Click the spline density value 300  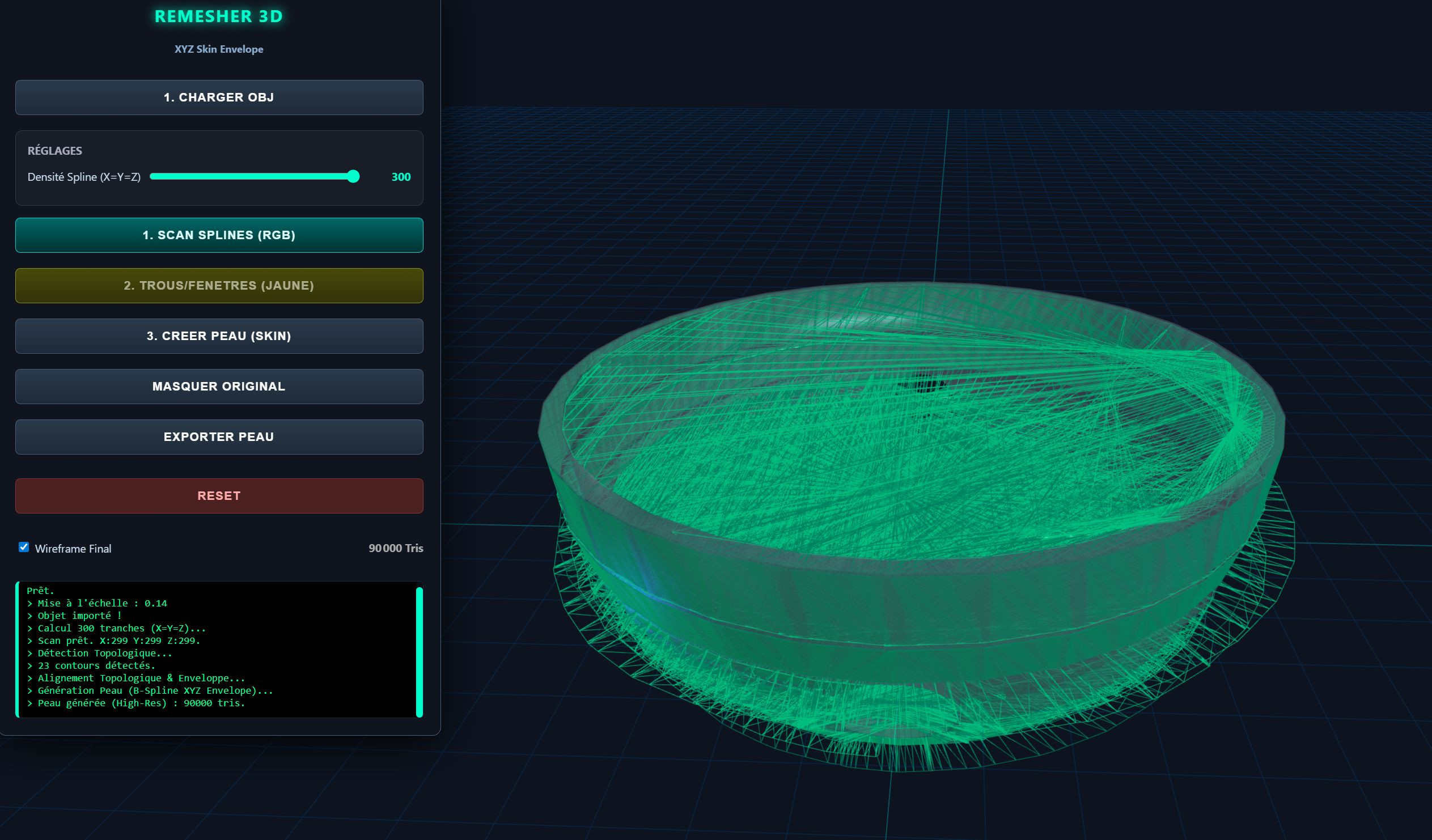[401, 177]
